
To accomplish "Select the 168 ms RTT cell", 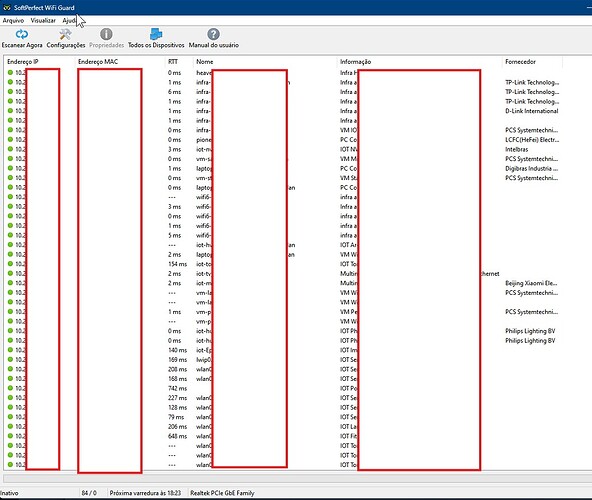I will [177, 379].
